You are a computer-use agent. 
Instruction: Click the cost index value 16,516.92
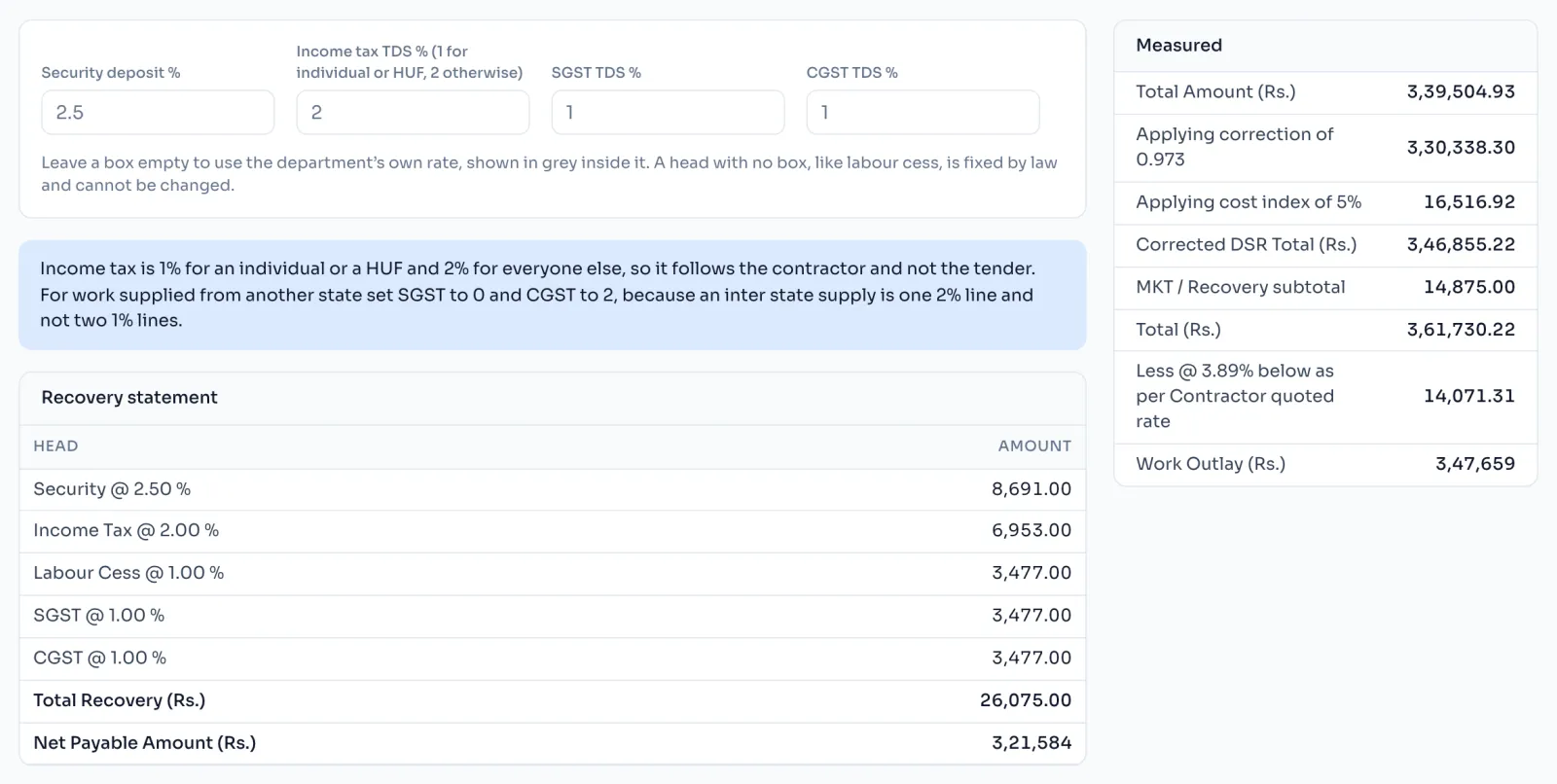(1469, 202)
